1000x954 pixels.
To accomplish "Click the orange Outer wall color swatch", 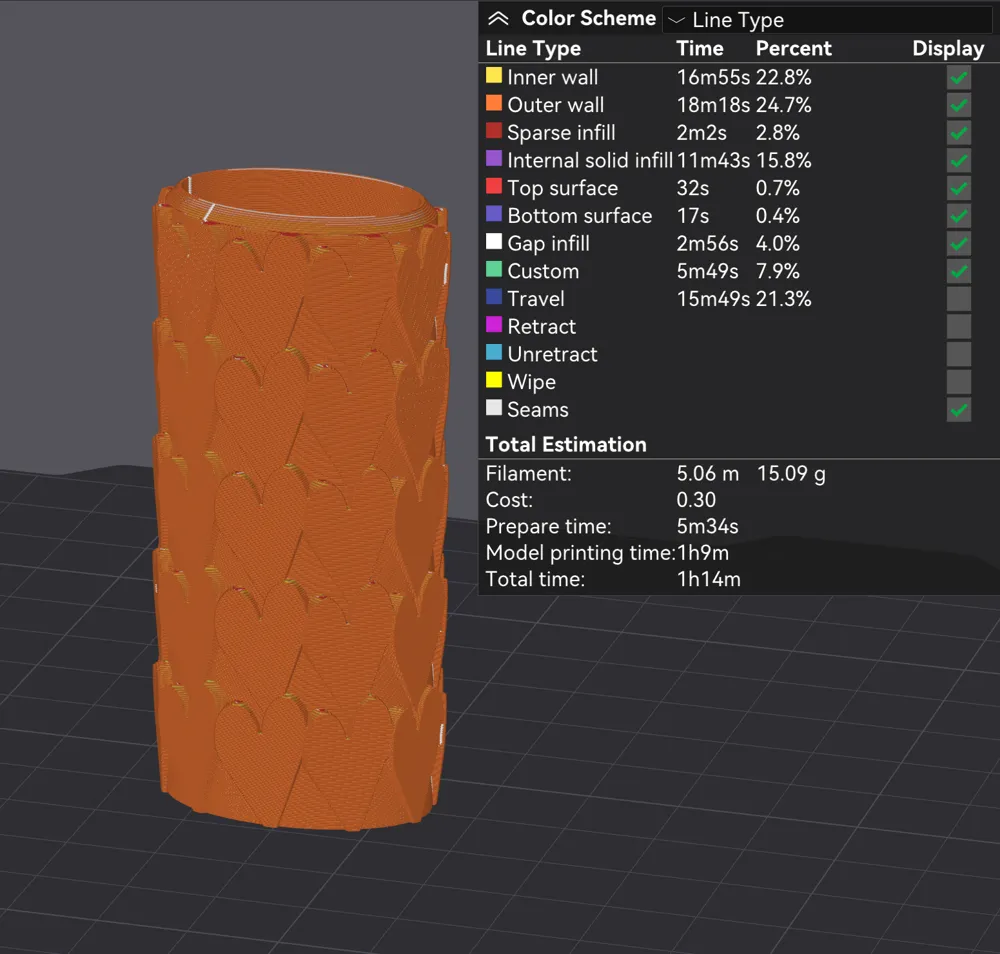I will [x=494, y=103].
